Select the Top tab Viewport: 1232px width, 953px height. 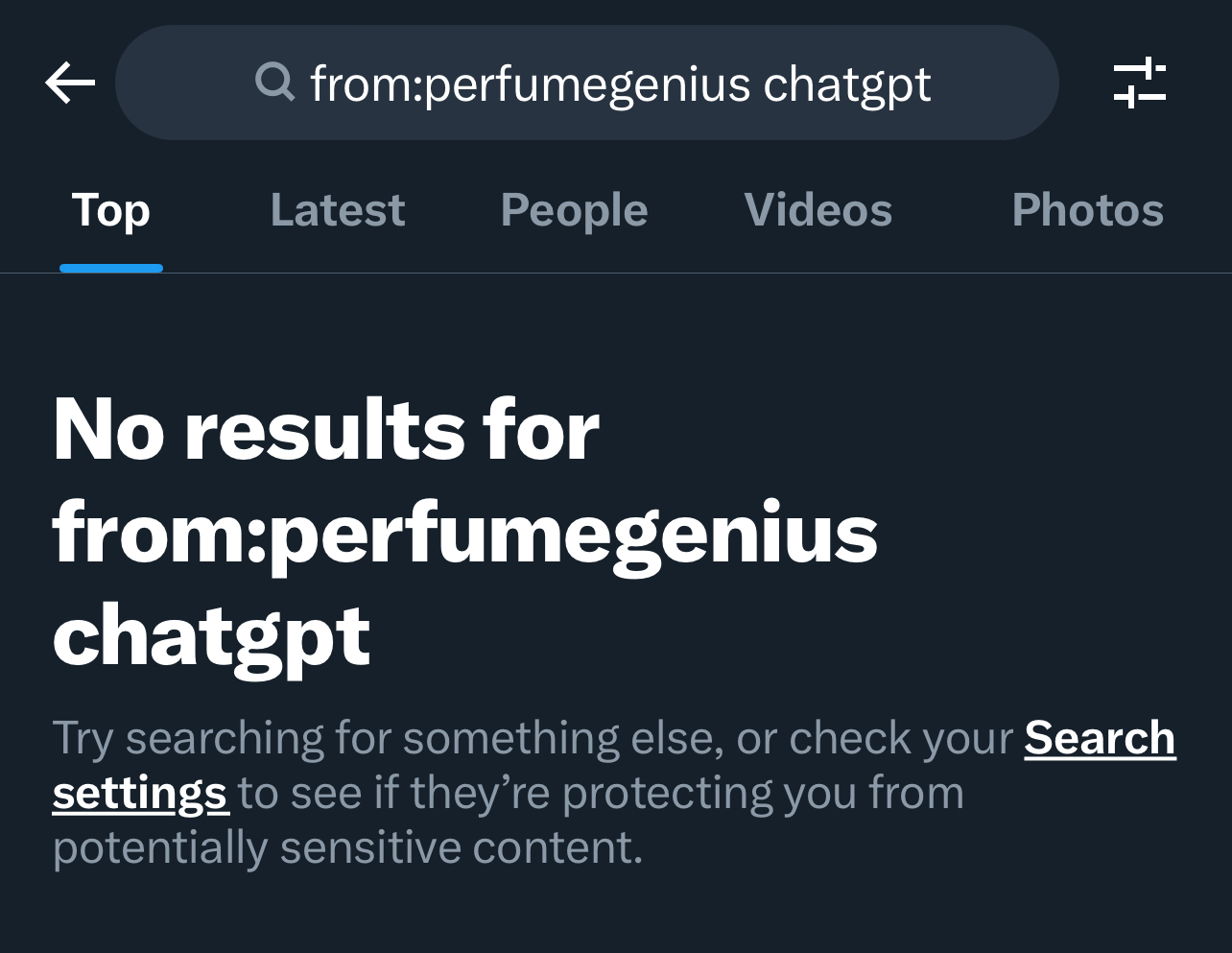click(x=111, y=210)
